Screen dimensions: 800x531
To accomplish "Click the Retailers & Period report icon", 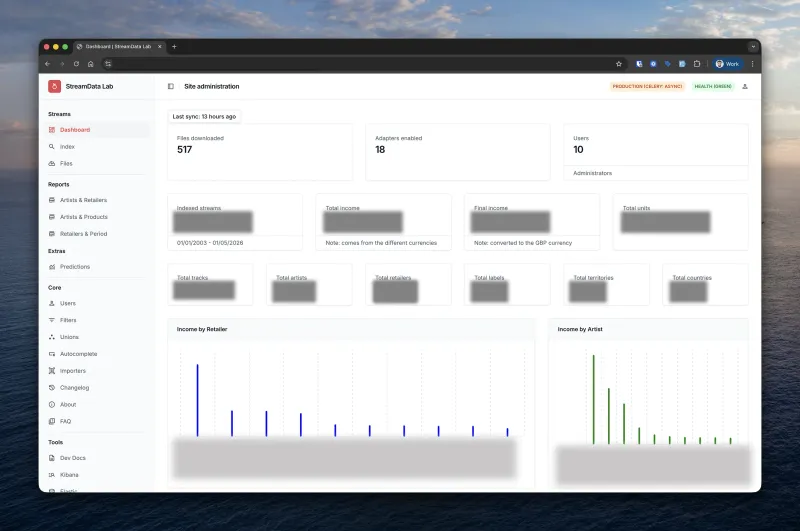I will click(52, 234).
